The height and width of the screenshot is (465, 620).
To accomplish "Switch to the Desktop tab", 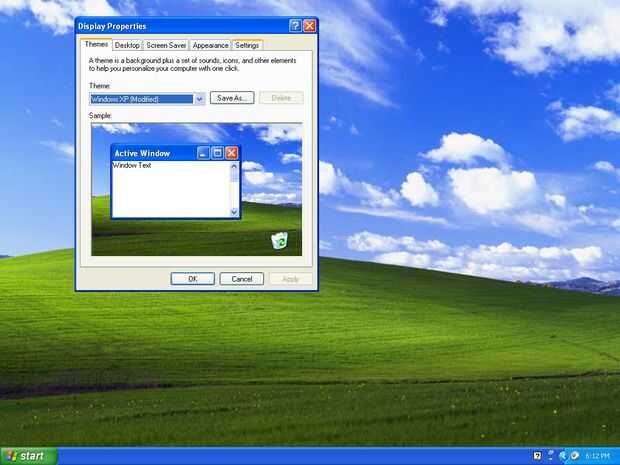I will click(x=127, y=45).
